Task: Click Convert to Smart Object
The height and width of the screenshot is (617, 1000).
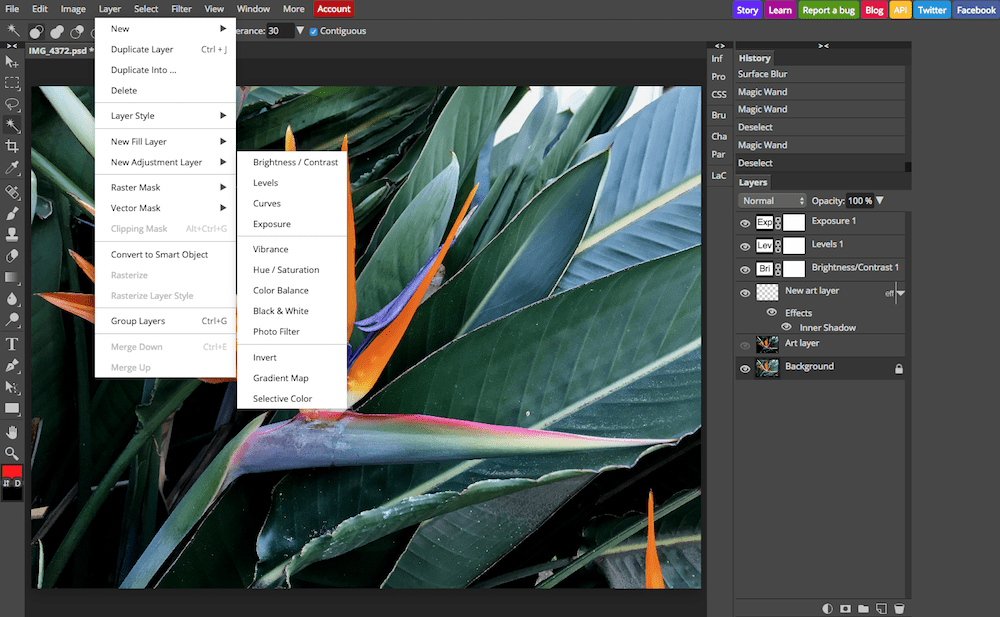Action: pyautogui.click(x=159, y=255)
